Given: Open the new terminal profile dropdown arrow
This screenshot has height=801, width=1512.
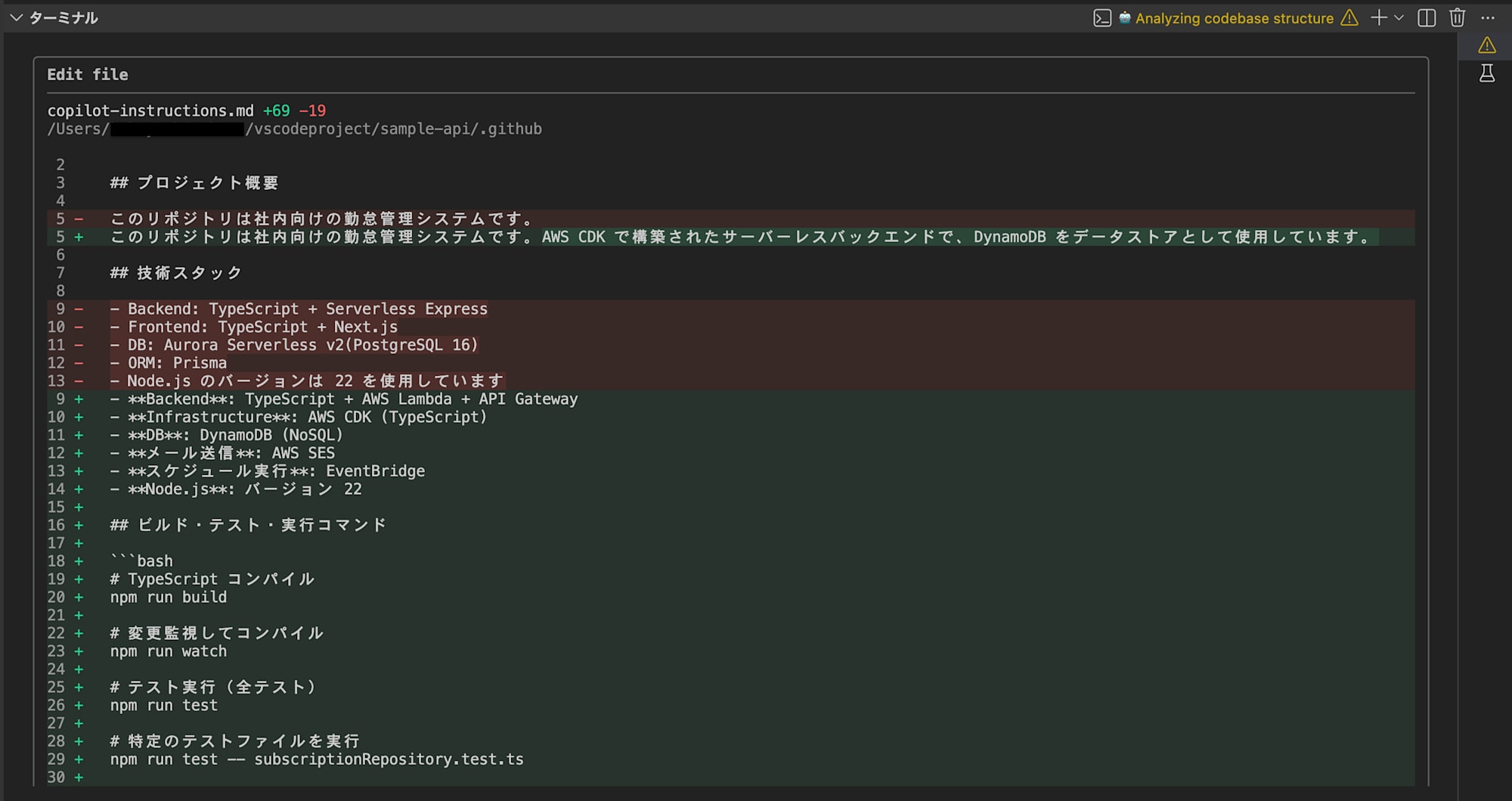Looking at the screenshot, I should point(1399,17).
